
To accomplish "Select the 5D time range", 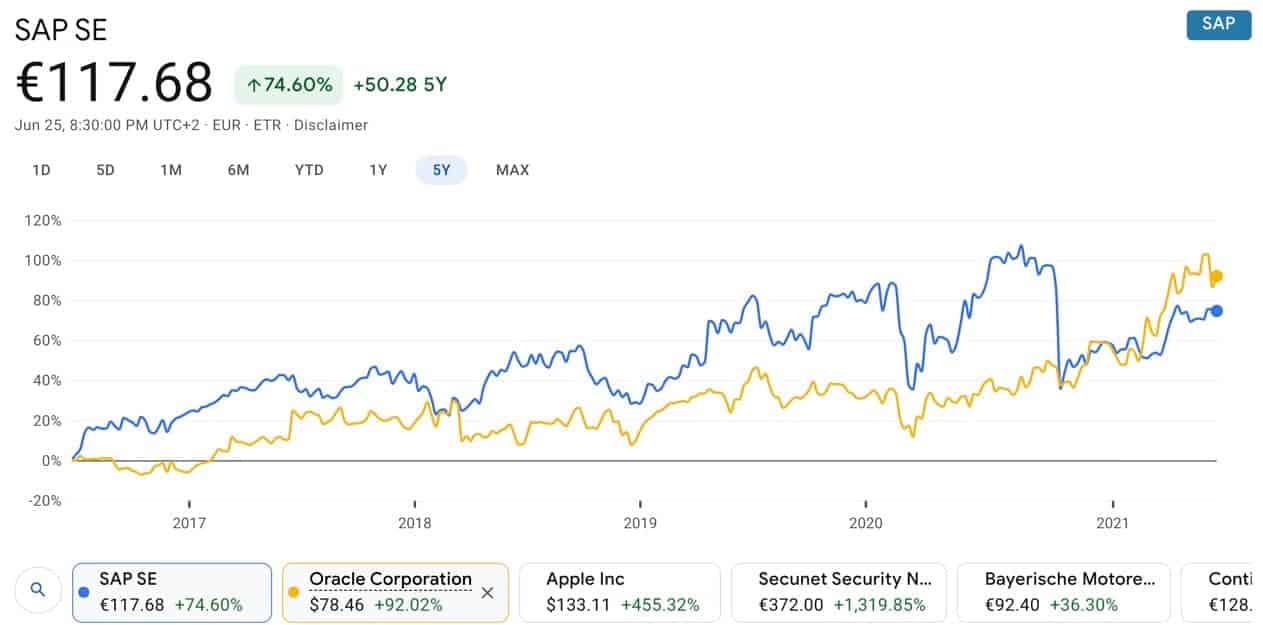I will (x=105, y=170).
